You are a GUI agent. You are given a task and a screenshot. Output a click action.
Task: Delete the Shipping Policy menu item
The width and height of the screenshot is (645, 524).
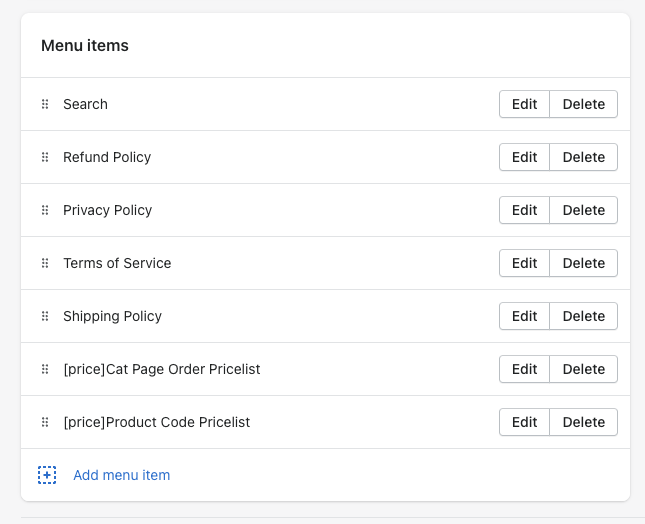pos(583,316)
